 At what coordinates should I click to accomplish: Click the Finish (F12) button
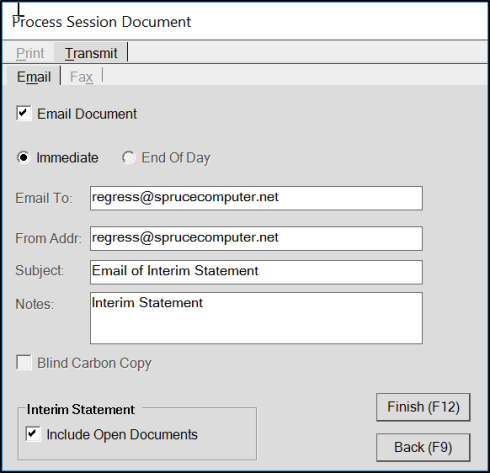(x=423, y=407)
